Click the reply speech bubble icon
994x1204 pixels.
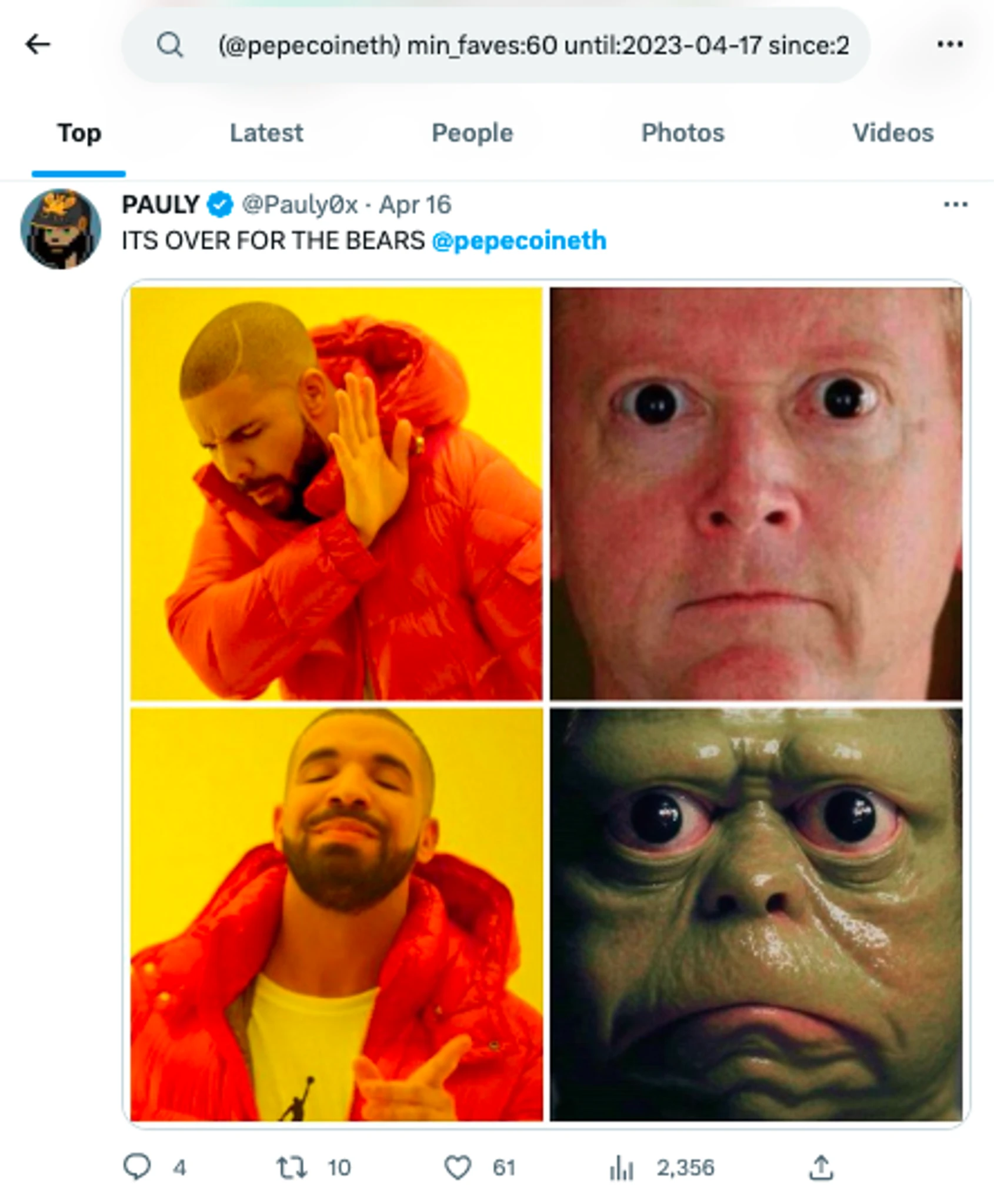(x=137, y=1167)
